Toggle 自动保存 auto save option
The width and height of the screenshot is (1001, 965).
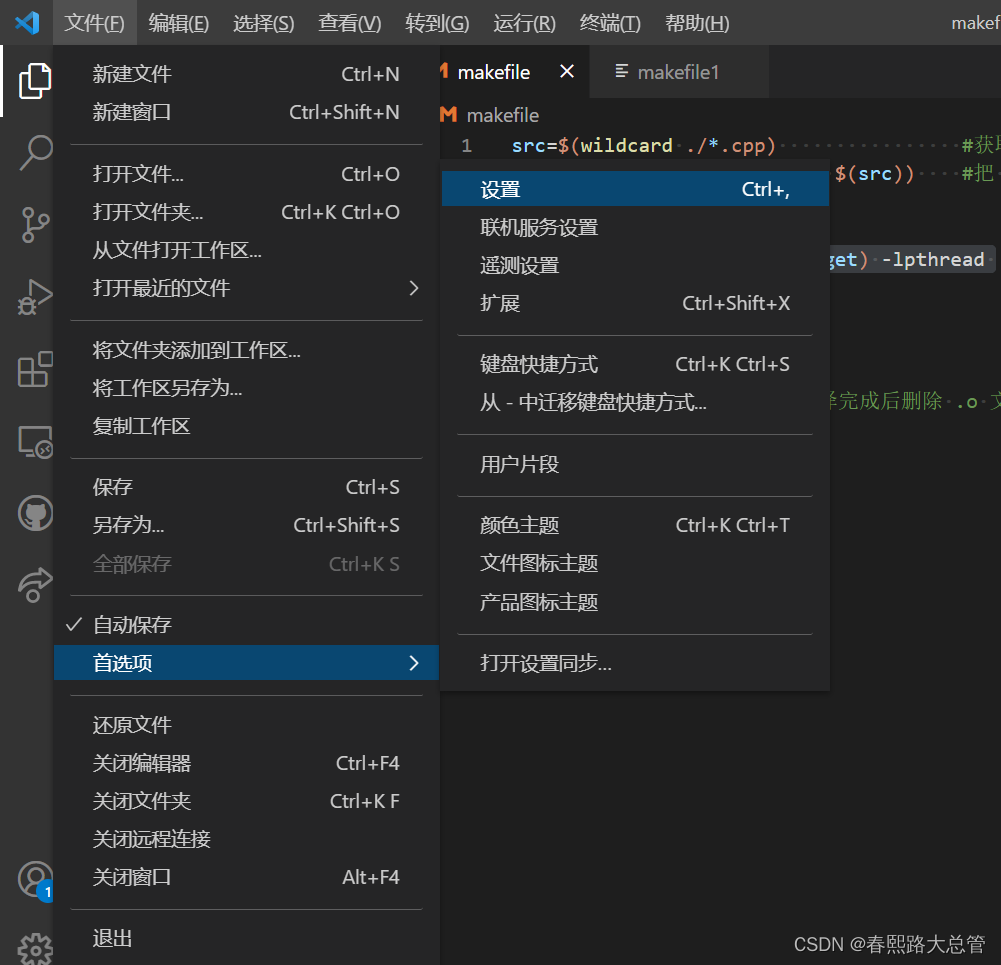246,625
